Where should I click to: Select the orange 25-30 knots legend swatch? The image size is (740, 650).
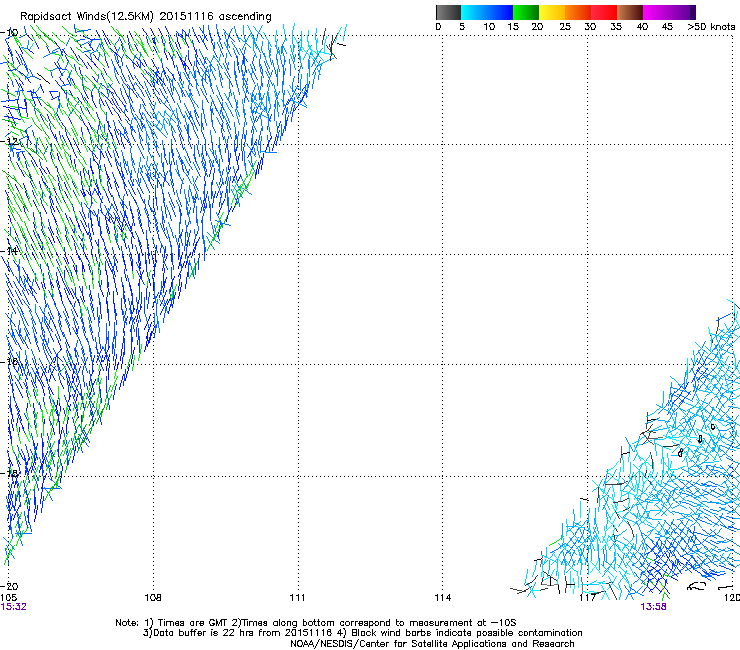(x=578, y=12)
